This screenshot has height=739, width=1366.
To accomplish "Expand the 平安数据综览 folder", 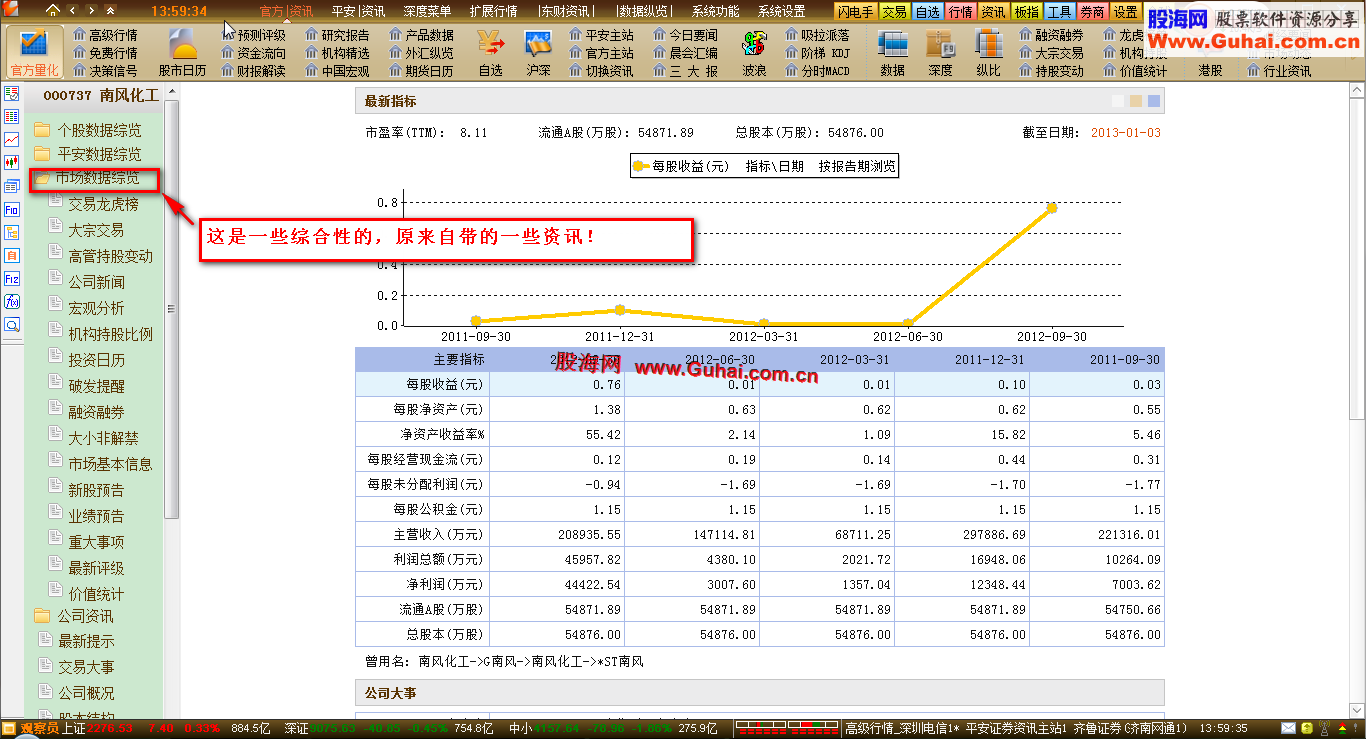I will (x=87, y=154).
